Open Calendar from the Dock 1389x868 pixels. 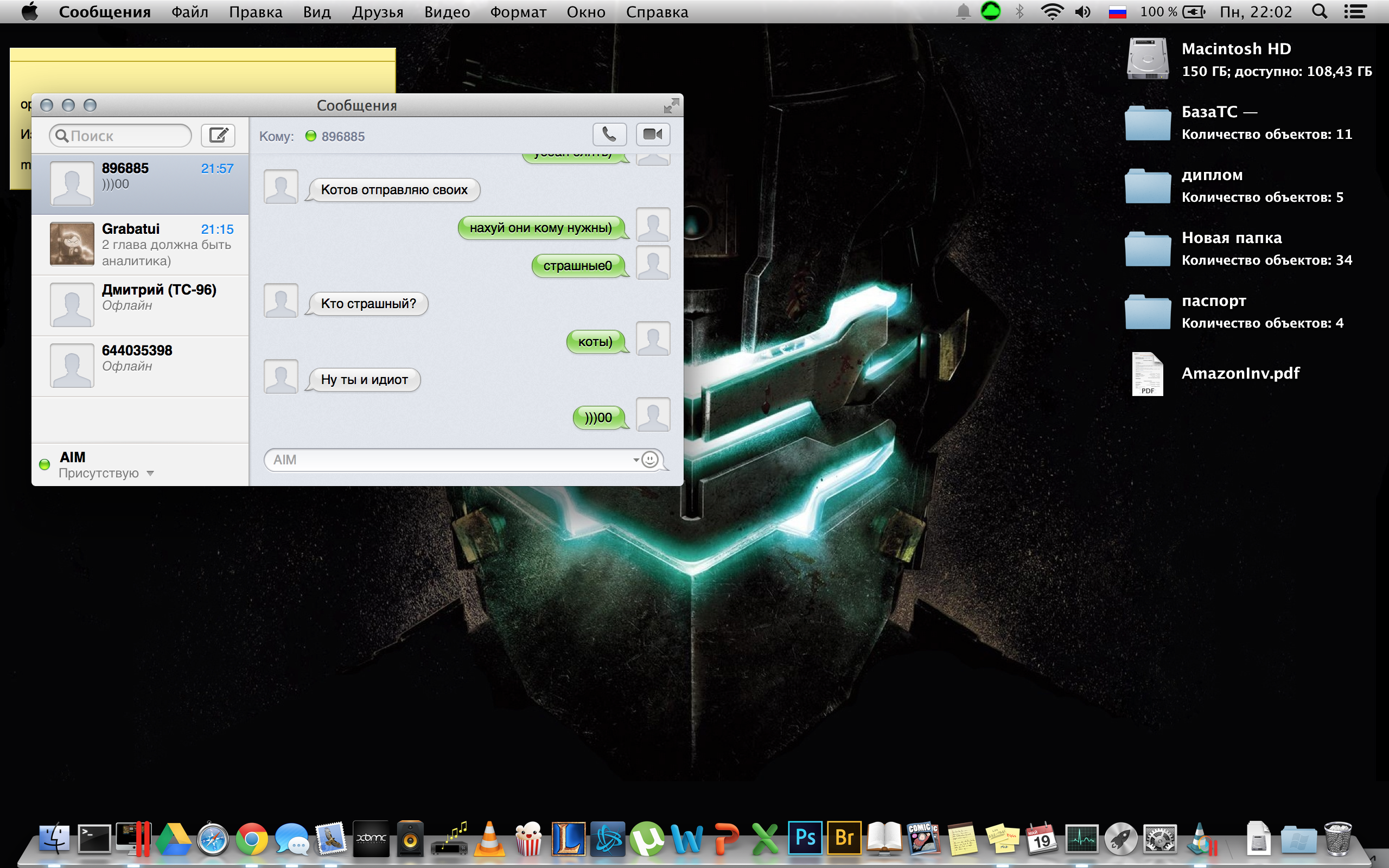[x=1042, y=839]
